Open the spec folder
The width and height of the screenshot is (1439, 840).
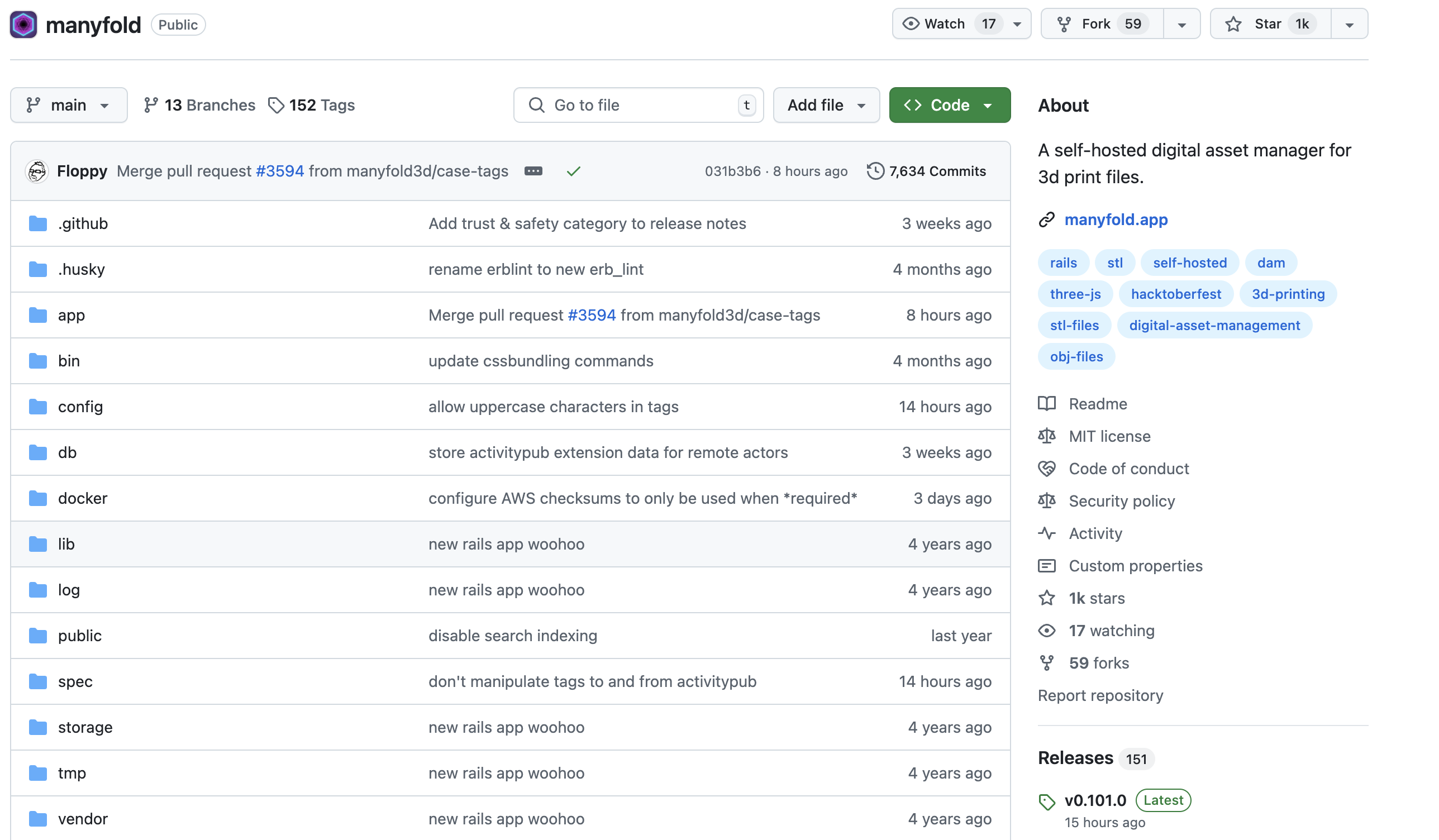point(75,681)
